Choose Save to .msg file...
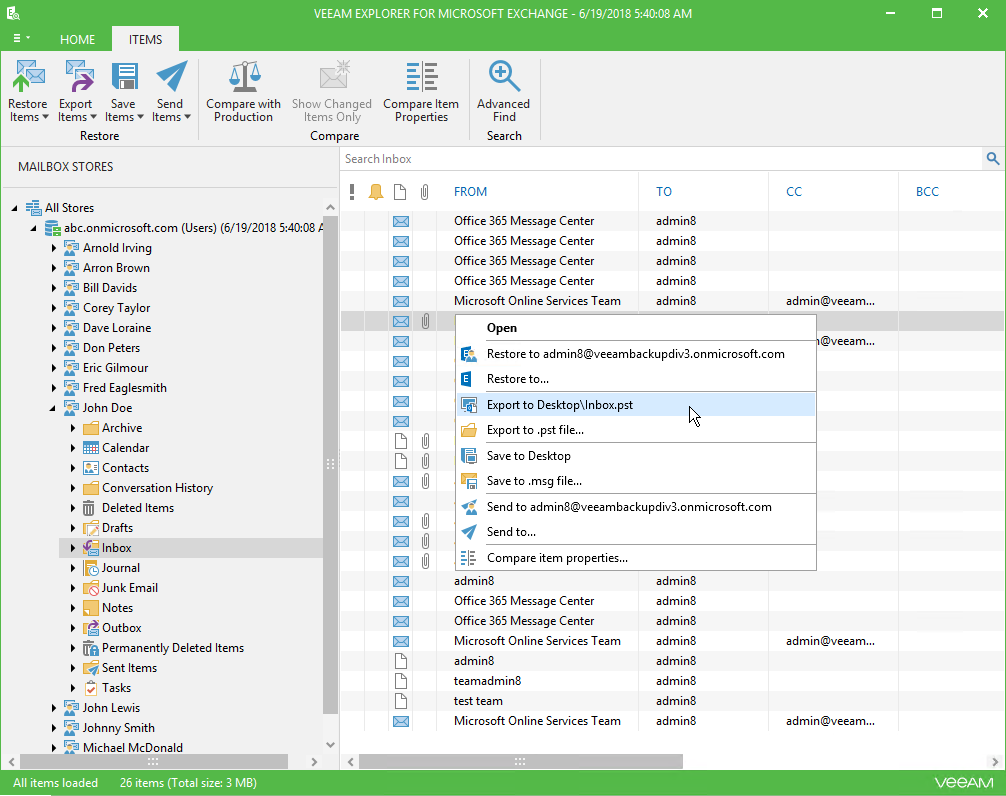1006x796 pixels. (x=636, y=481)
